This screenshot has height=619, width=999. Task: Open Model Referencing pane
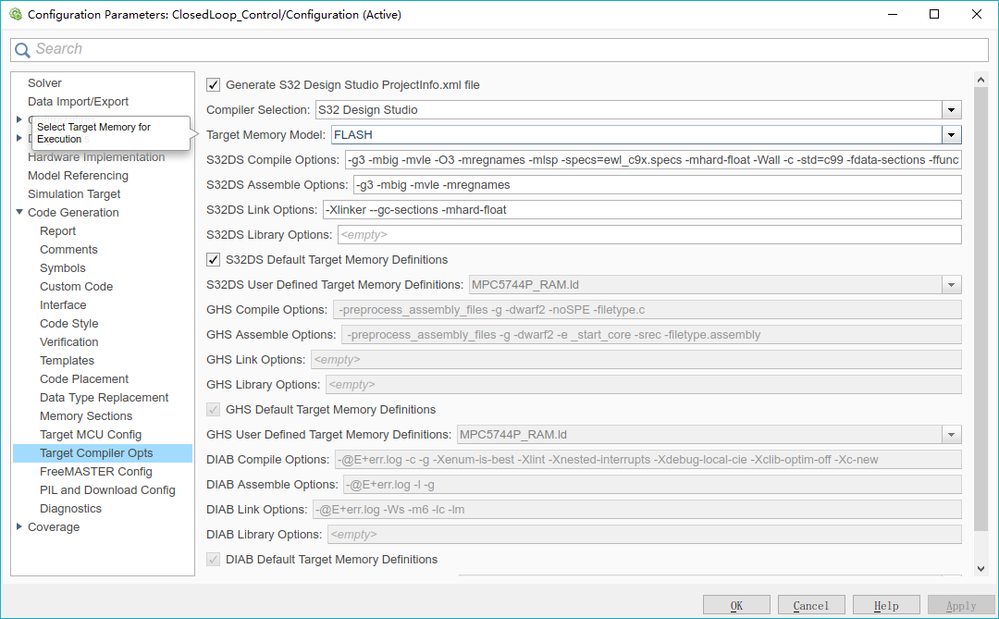(x=78, y=175)
